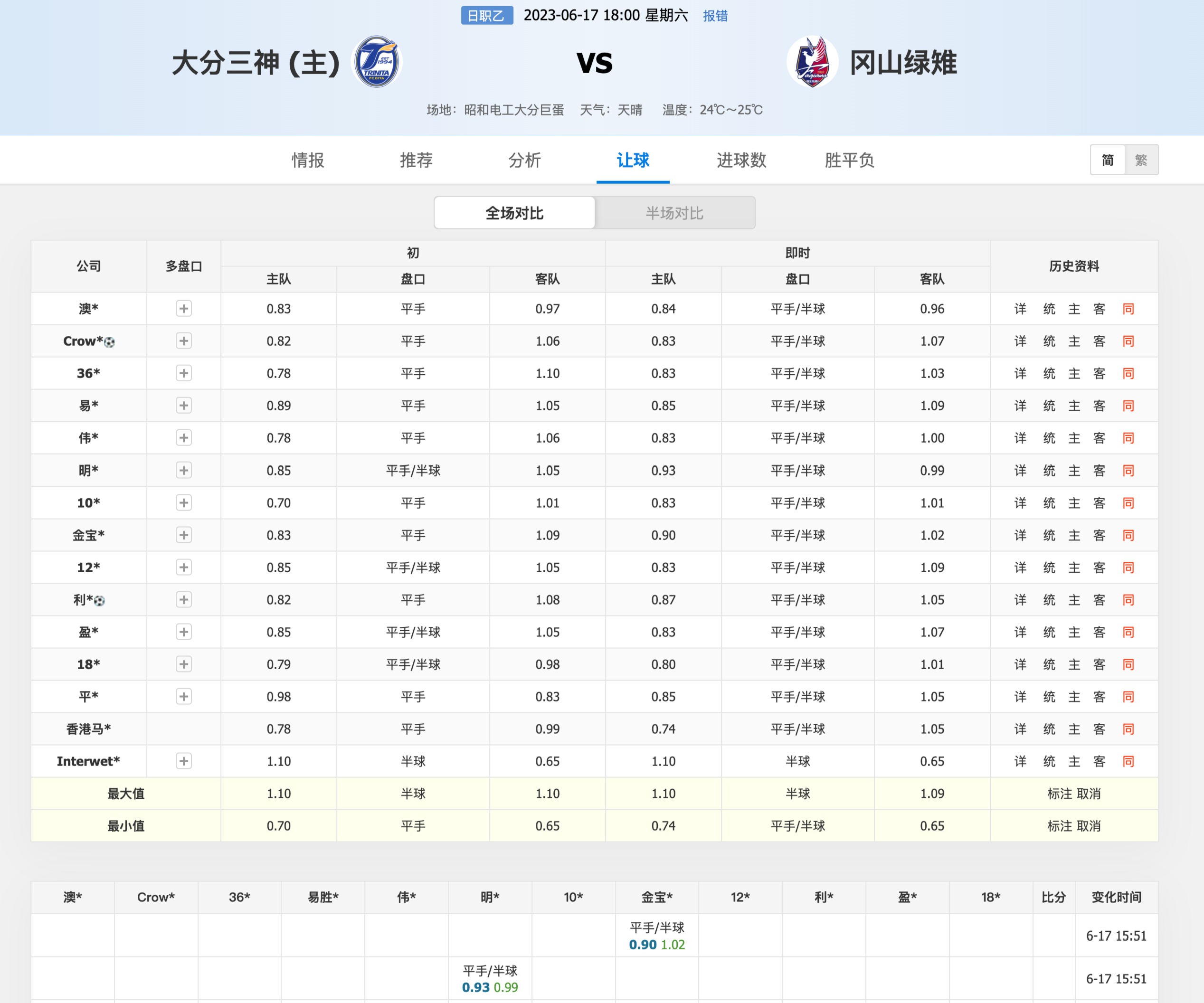Image resolution: width=1204 pixels, height=1003 pixels.
Task: Expand multi-handicap plus for 18* row
Action: [x=183, y=664]
